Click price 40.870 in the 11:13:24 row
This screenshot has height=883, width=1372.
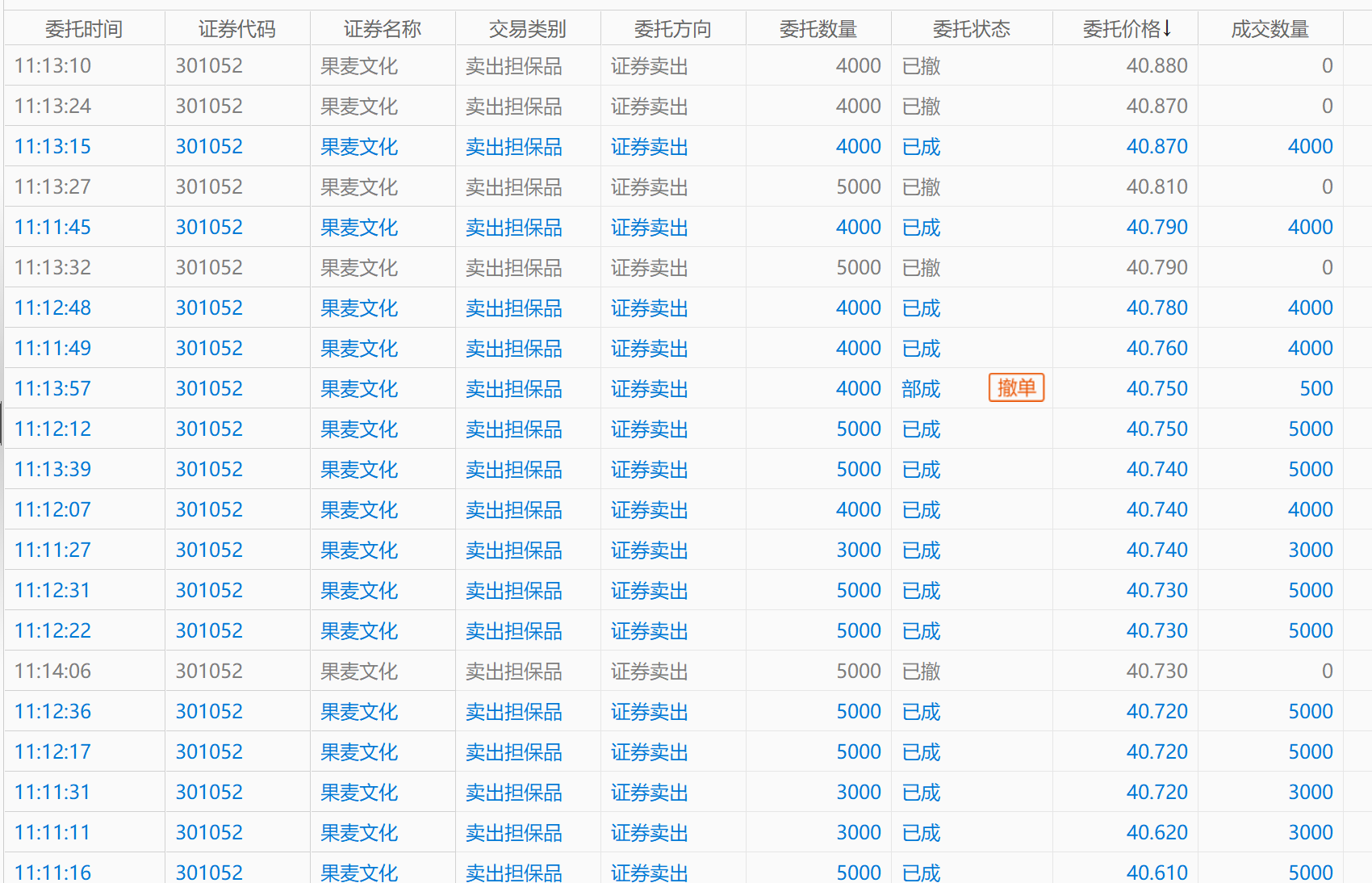pos(1157,106)
